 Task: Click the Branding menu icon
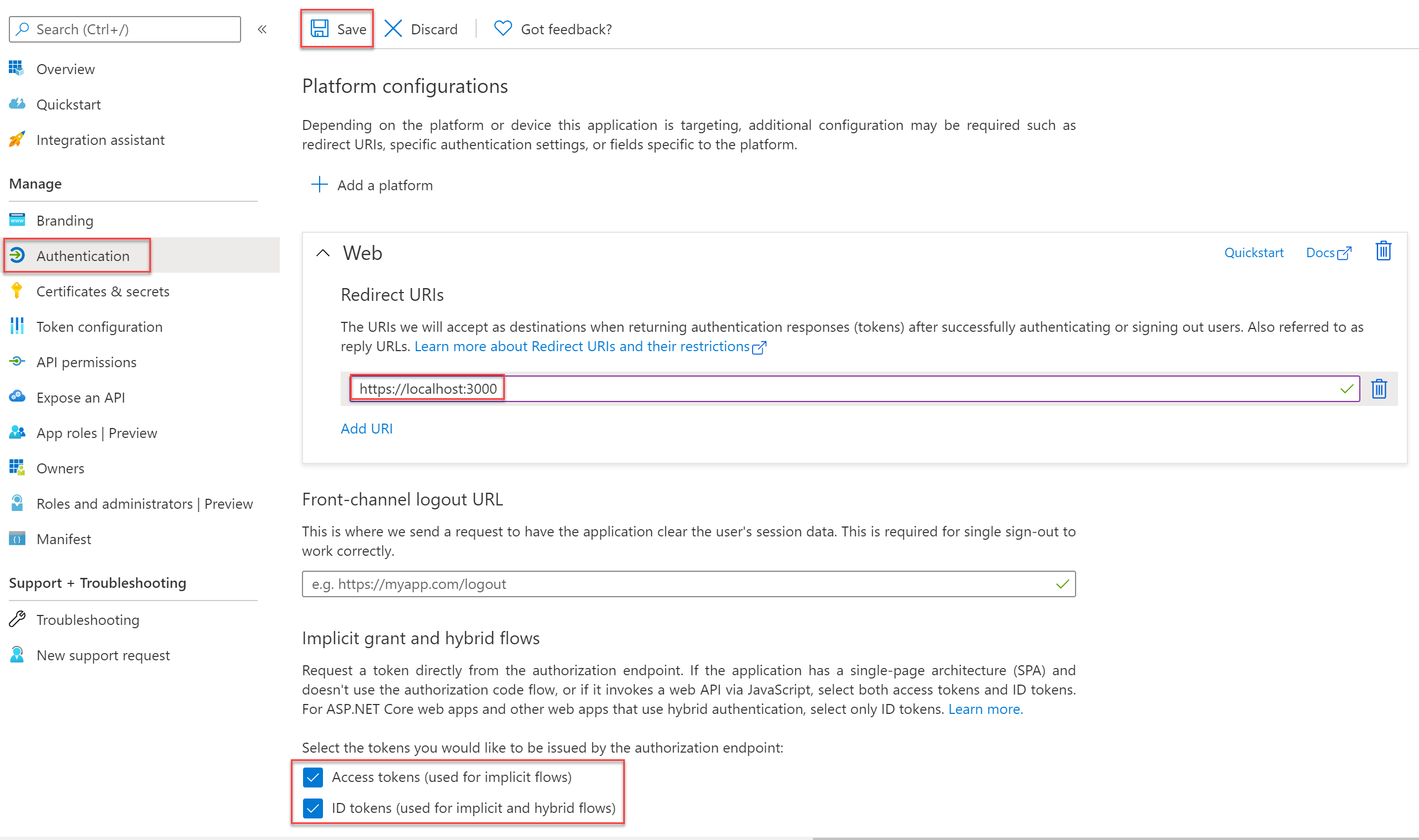pos(17,219)
